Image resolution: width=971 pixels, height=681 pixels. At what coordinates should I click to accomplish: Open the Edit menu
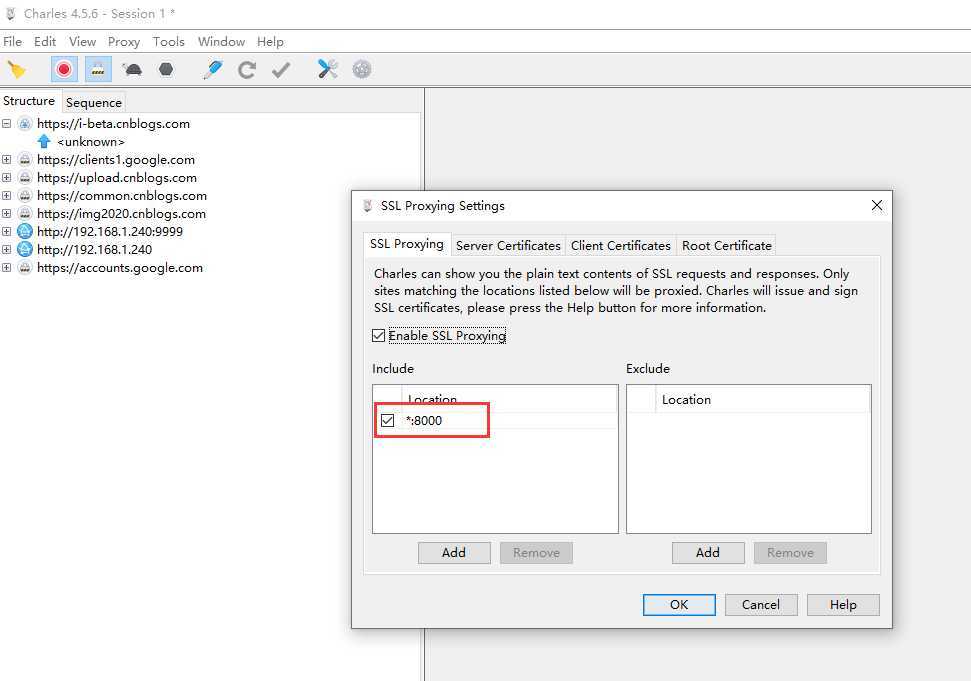pyautogui.click(x=45, y=41)
